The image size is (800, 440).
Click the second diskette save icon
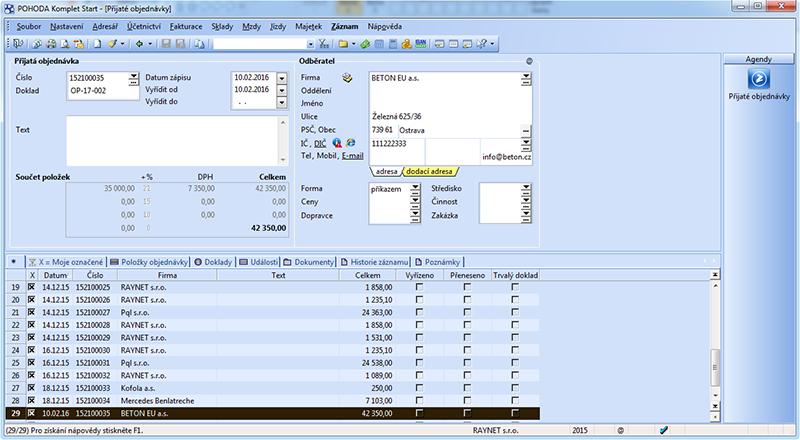(x=180, y=44)
